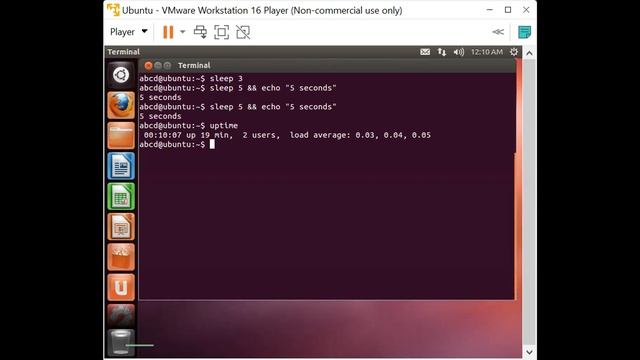Send Ctrl+Alt+Del to virtual machine

[x=200, y=32]
